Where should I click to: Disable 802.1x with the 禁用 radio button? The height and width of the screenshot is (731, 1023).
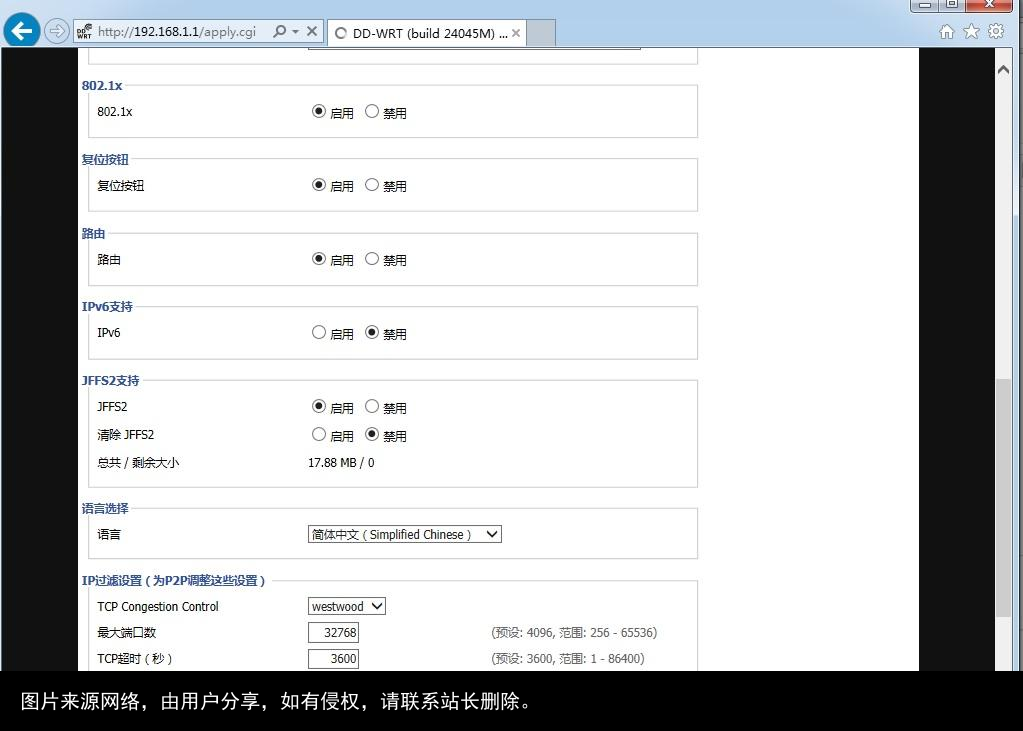(371, 112)
